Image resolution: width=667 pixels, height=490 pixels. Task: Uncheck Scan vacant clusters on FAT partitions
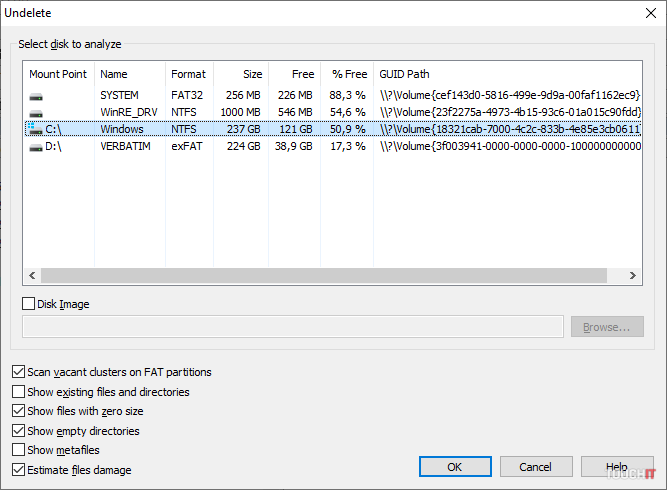point(18,372)
